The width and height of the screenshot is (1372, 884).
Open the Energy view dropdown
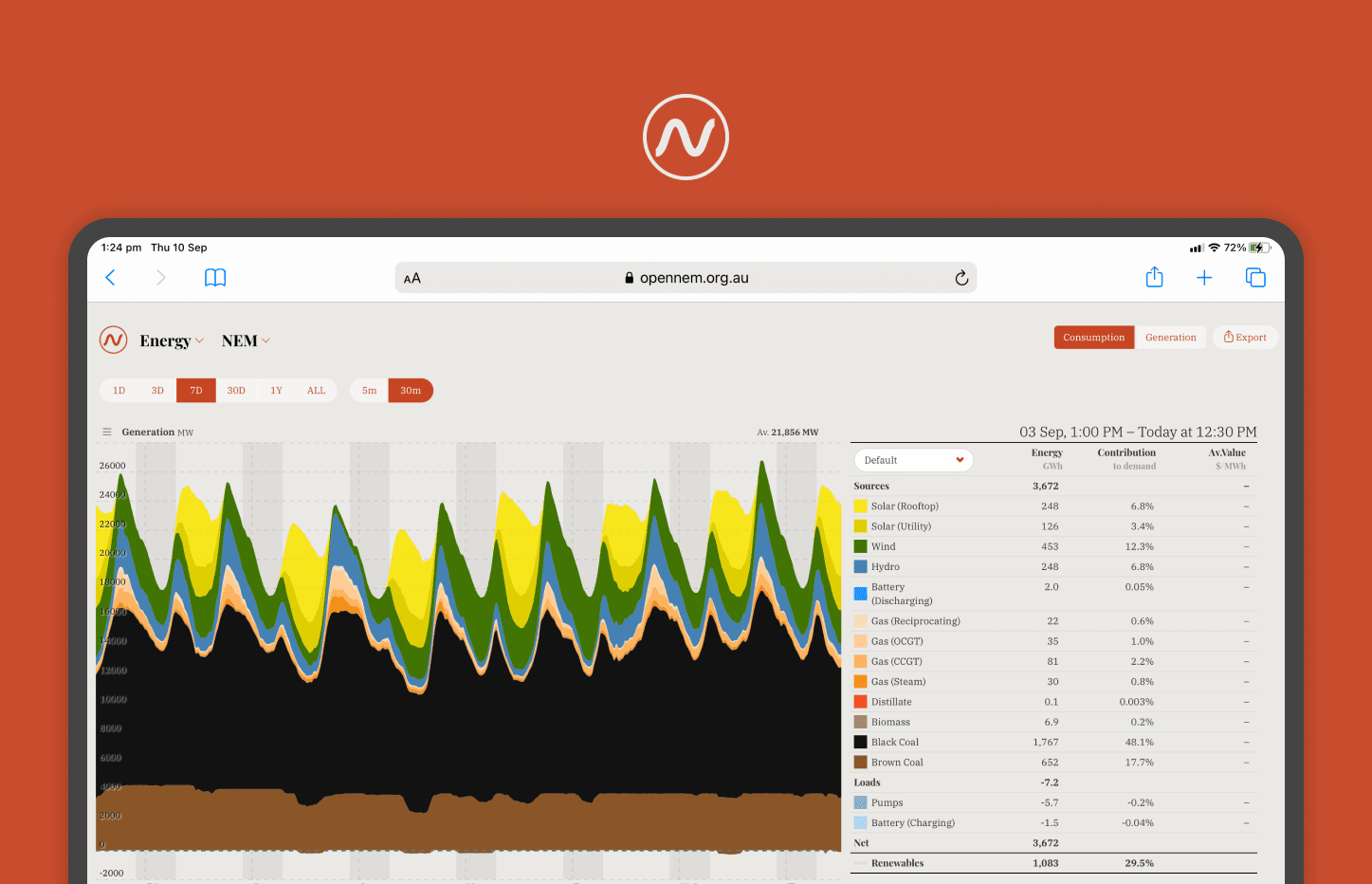[x=171, y=341]
